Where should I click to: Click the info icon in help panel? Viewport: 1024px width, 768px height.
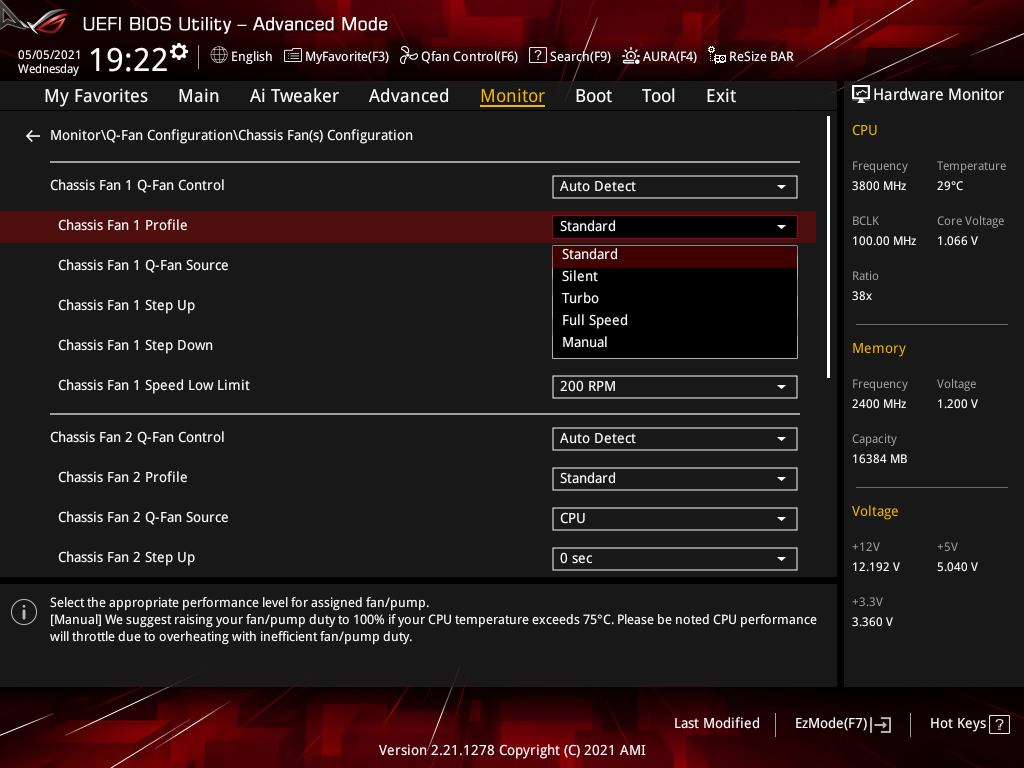(x=24, y=612)
